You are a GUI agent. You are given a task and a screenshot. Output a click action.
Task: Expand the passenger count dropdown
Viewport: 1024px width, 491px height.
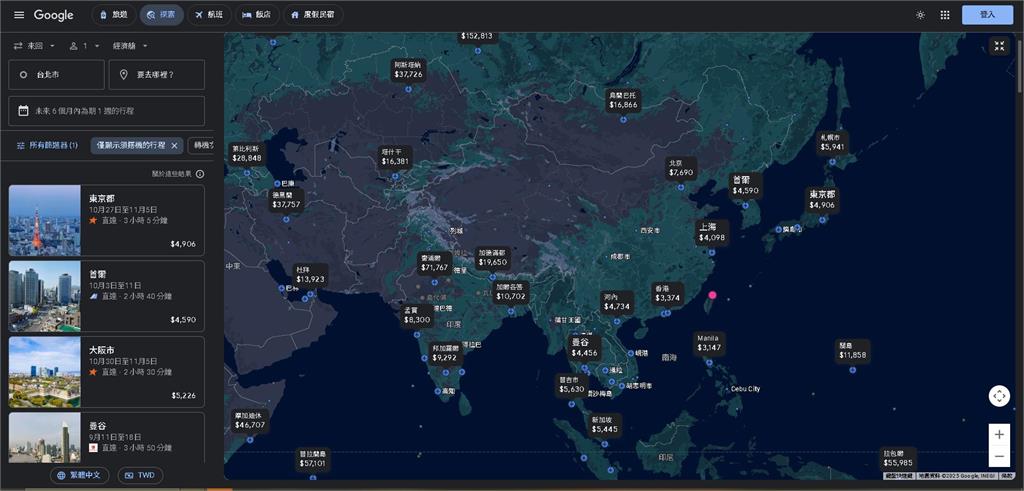pyautogui.click(x=84, y=46)
